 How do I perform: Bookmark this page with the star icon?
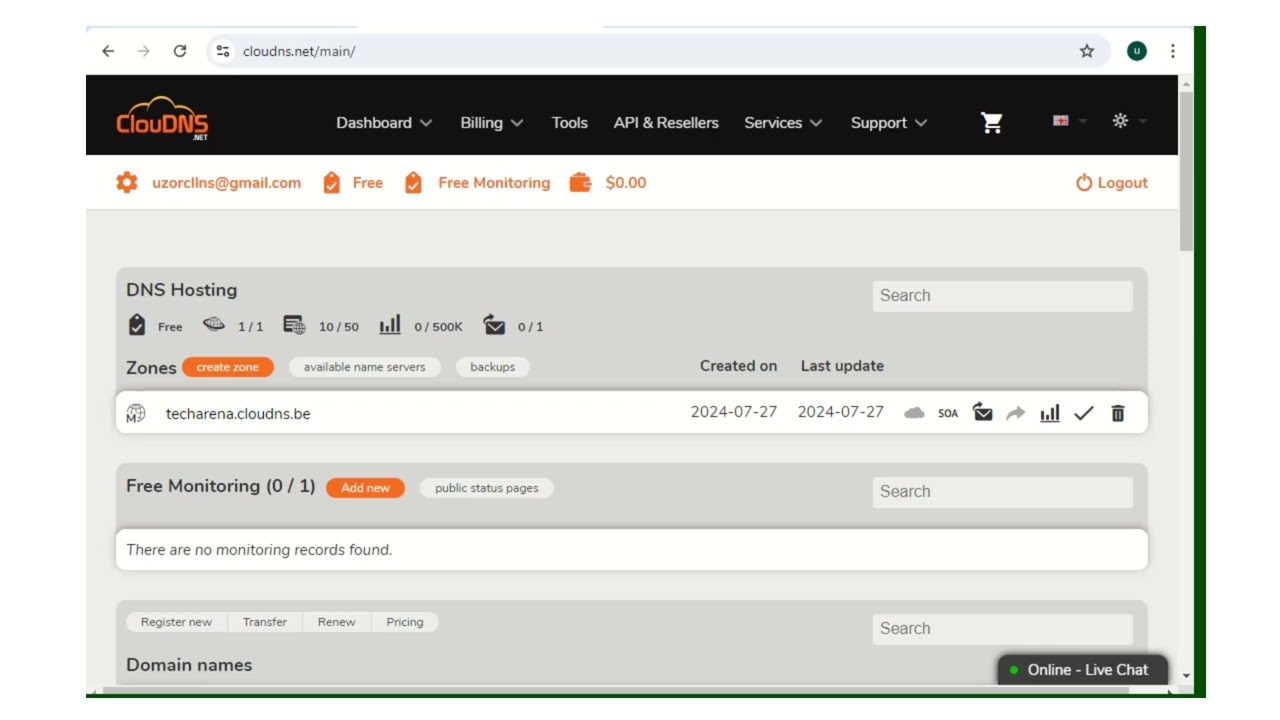[x=1087, y=51]
